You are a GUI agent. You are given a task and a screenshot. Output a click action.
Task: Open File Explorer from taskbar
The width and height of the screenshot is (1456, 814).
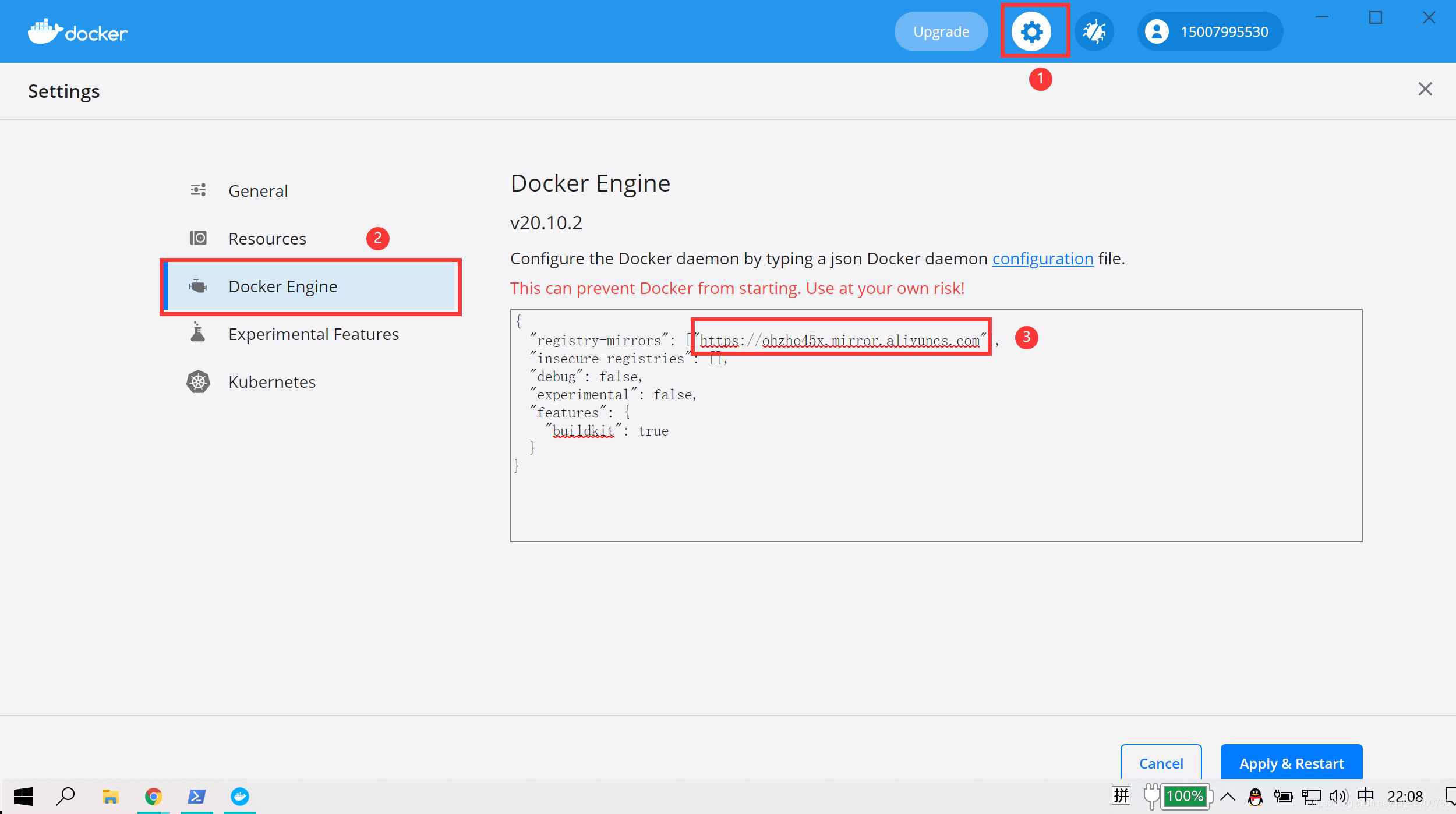(x=110, y=796)
